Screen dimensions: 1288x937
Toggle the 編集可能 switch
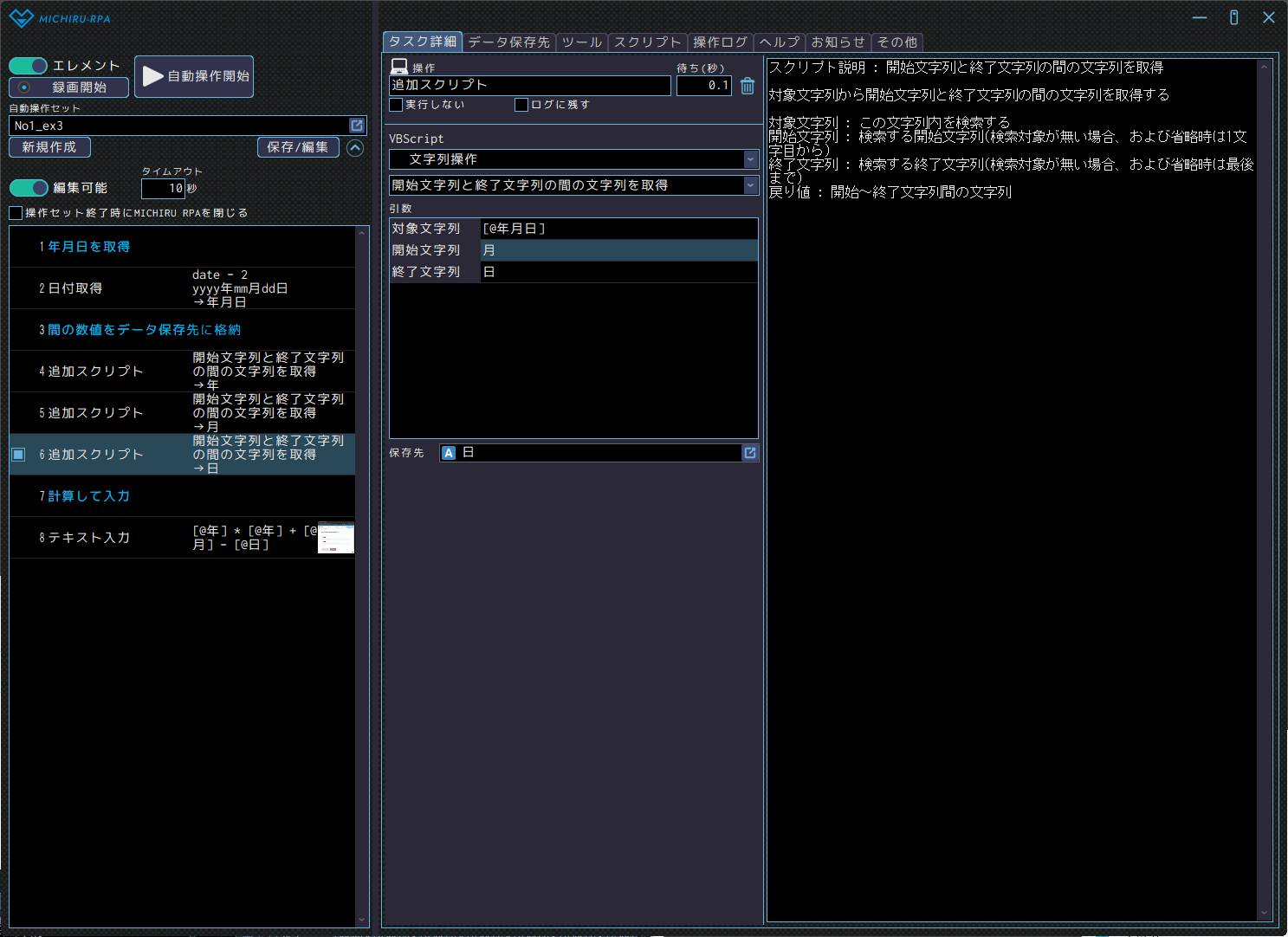(29, 188)
